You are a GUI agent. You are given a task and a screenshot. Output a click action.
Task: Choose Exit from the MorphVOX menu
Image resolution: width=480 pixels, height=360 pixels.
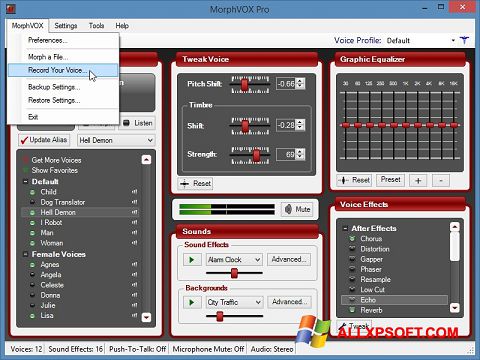coord(63,117)
